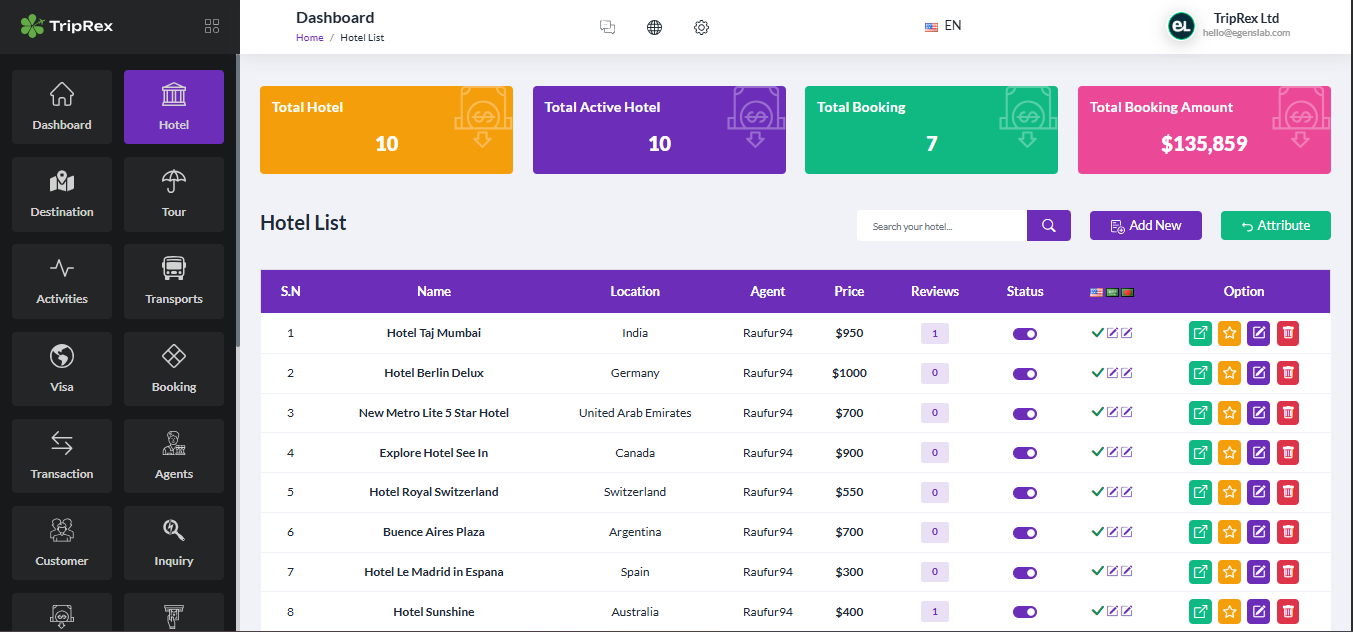1353x632 pixels.
Task: Toggle the sidebar grid menu icon
Action: coord(212,26)
